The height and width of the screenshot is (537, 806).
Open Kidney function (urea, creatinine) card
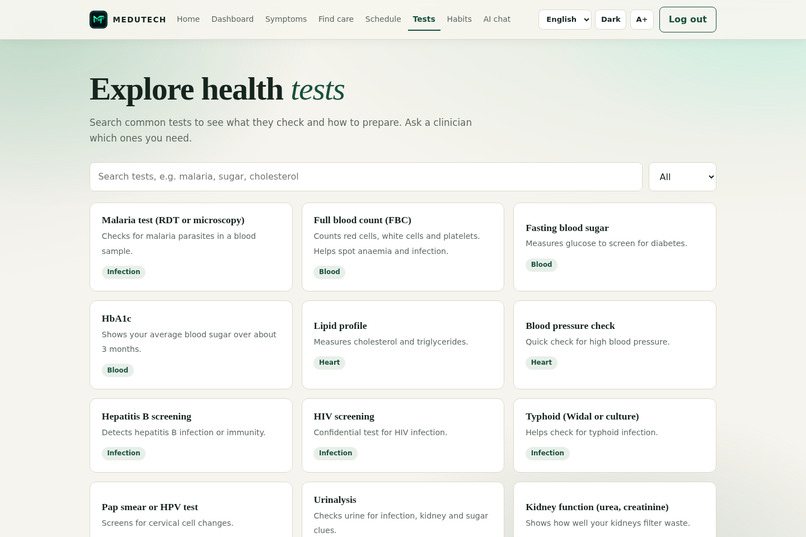pyautogui.click(x=615, y=510)
